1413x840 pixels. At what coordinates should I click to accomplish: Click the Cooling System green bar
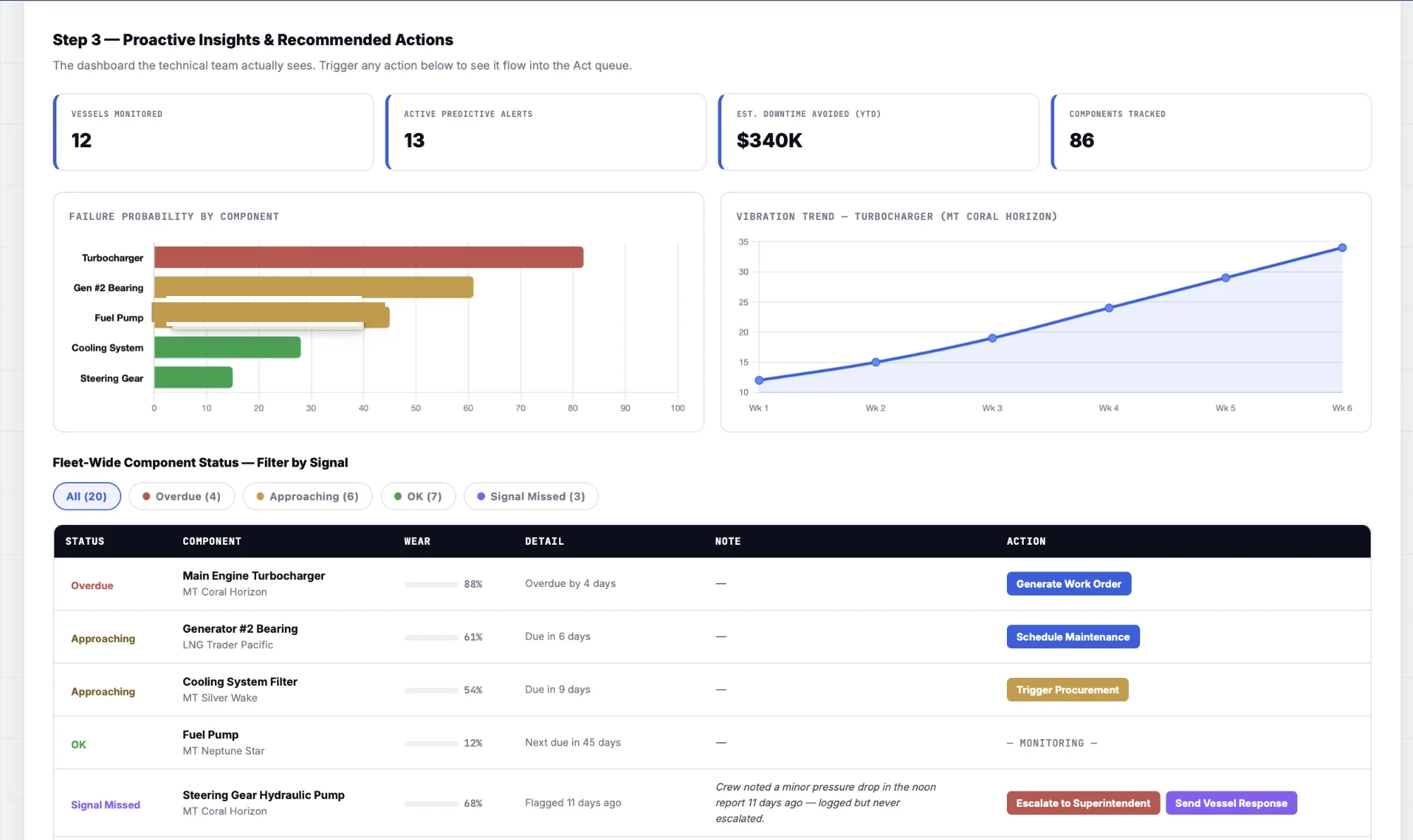click(227, 347)
